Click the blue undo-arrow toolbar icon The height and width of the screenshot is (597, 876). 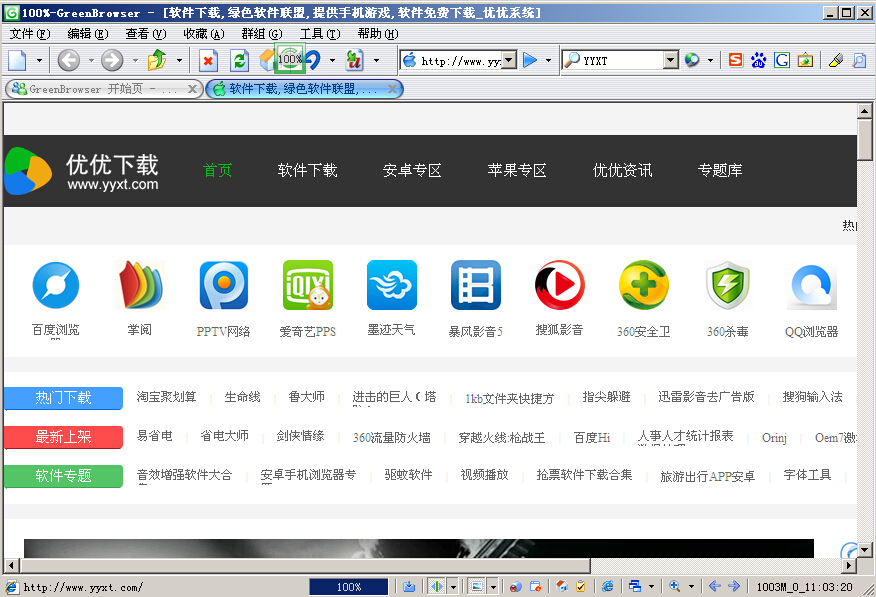(x=313, y=60)
